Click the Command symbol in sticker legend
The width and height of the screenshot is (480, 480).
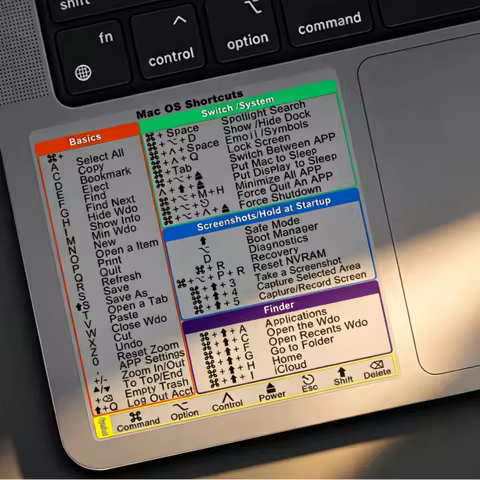[136, 417]
